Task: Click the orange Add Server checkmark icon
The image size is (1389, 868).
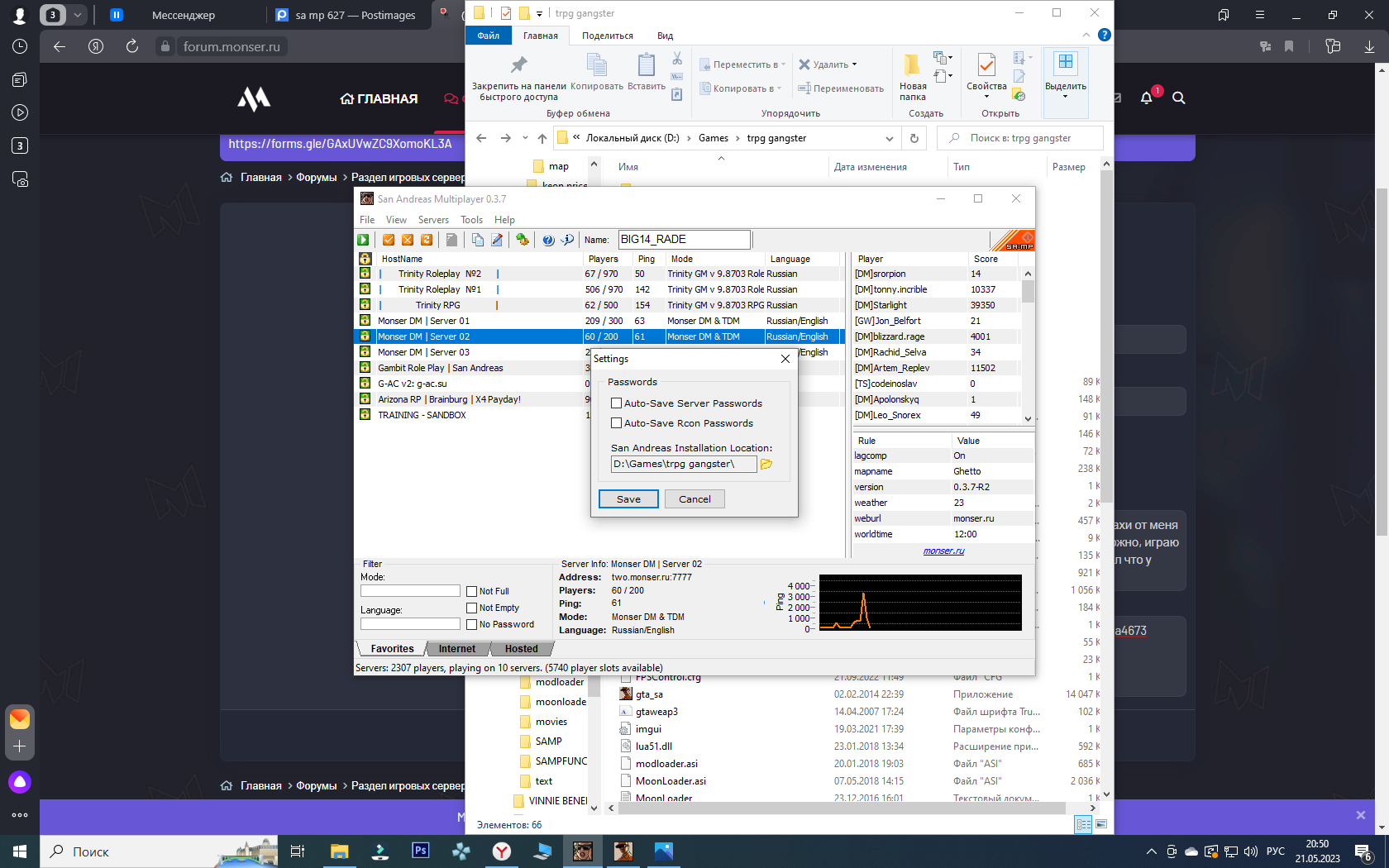Action: click(389, 240)
